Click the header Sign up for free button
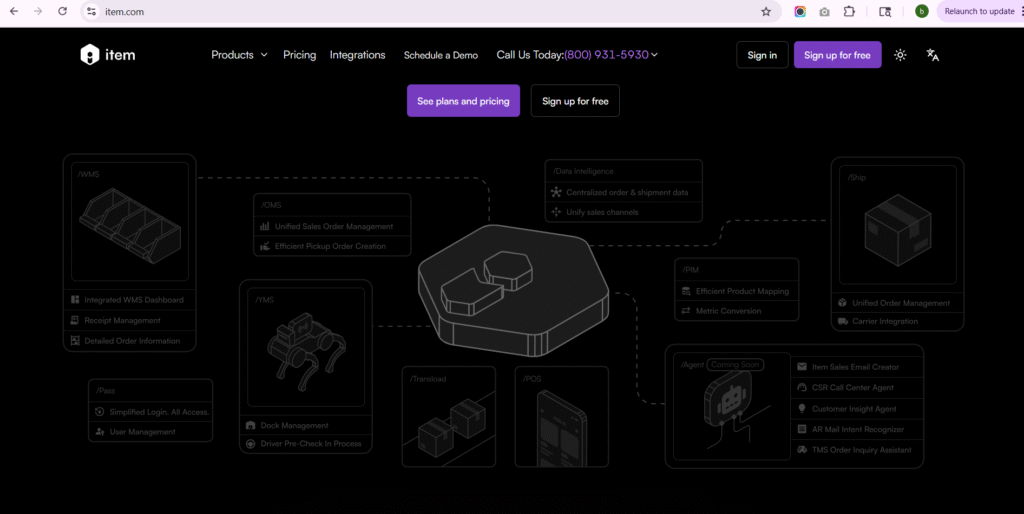The image size is (1024, 514). 837,55
